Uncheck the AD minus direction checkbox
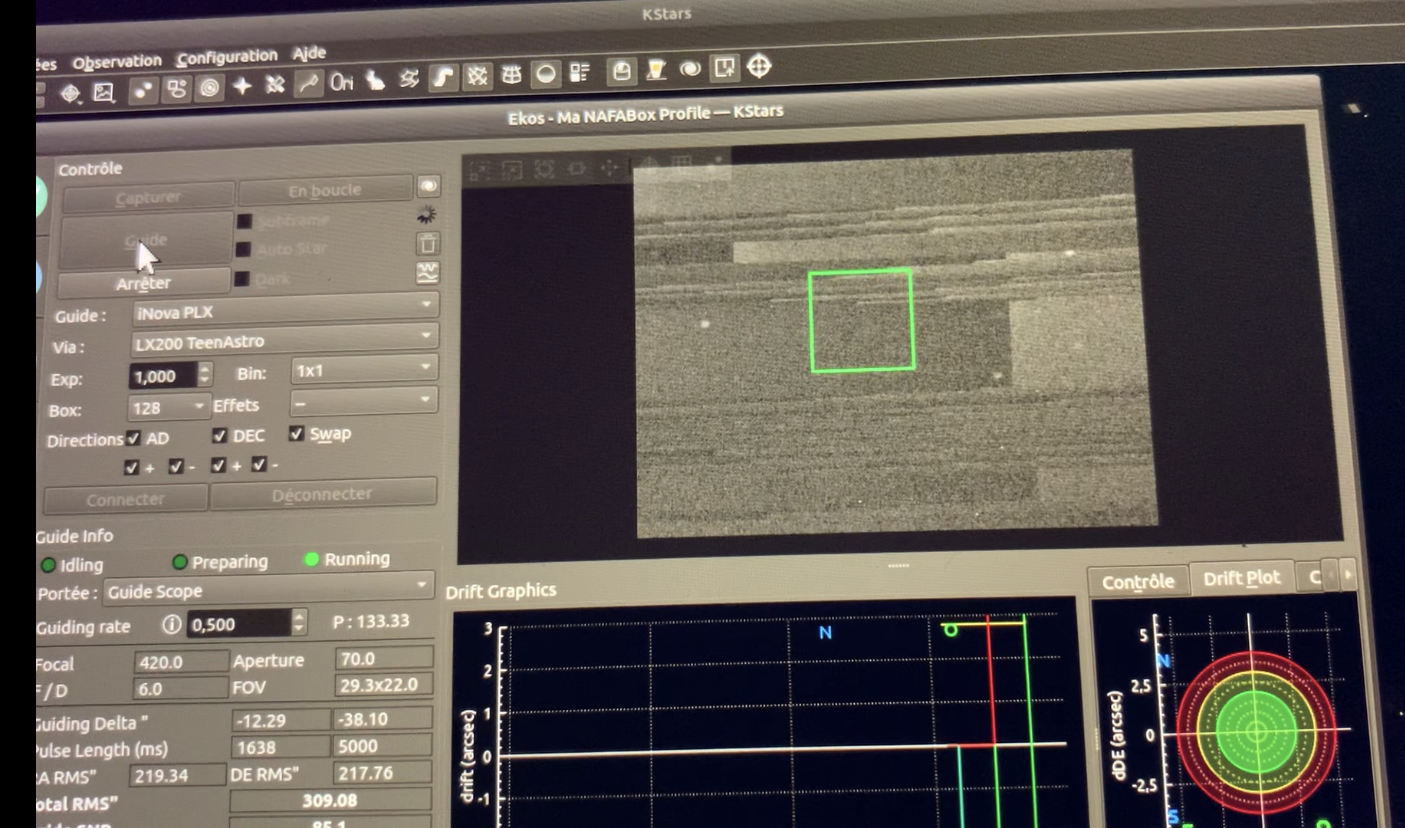Viewport: 1405px width, 828px height. pos(175,466)
